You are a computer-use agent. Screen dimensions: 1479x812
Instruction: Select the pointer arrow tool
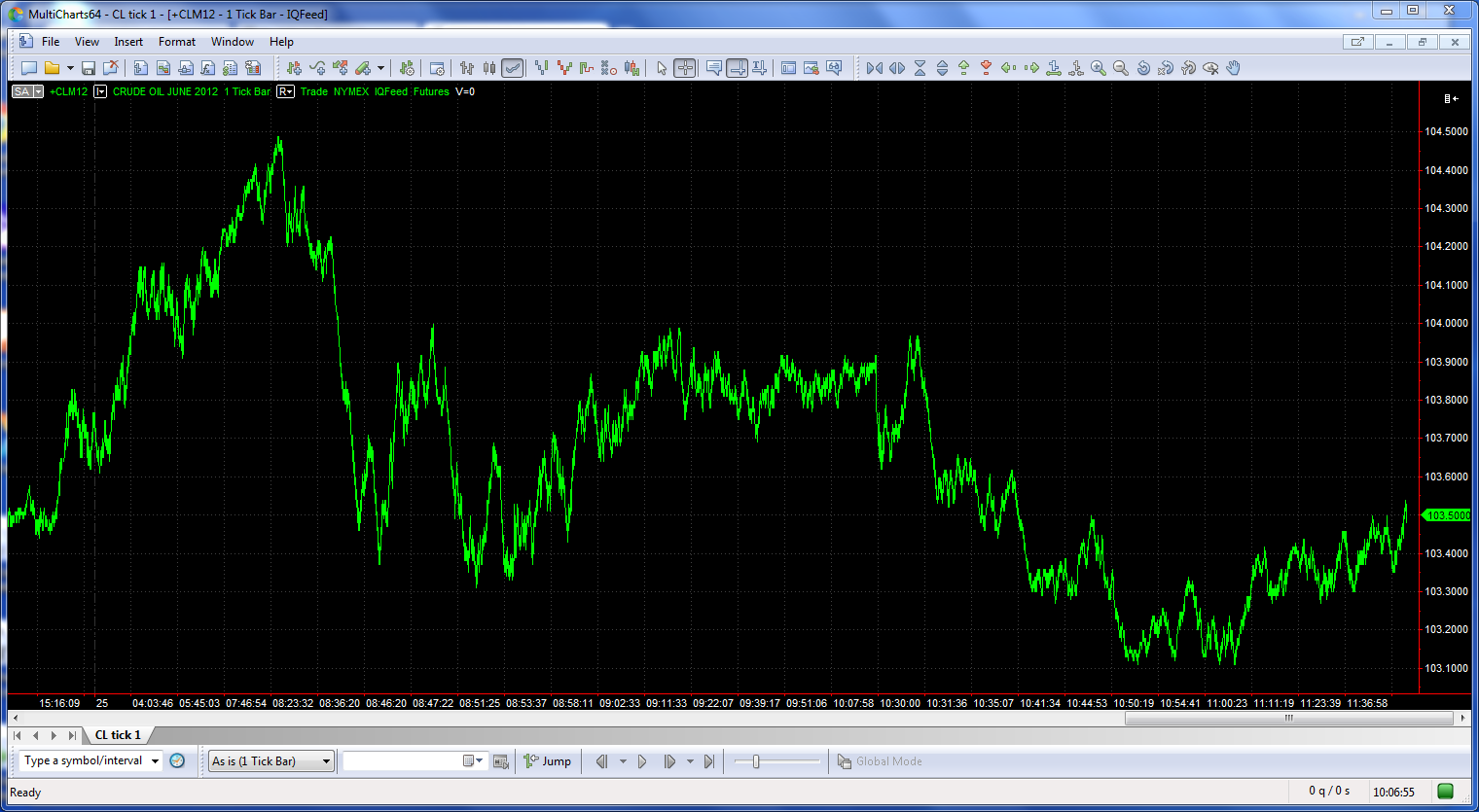pos(662,68)
